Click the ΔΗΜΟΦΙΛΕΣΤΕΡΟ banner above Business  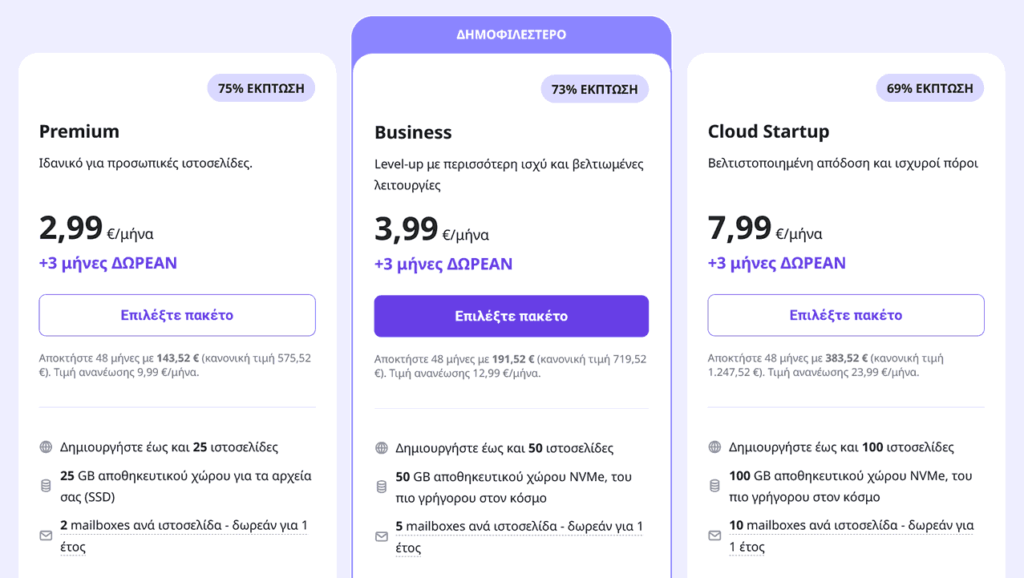click(x=511, y=35)
